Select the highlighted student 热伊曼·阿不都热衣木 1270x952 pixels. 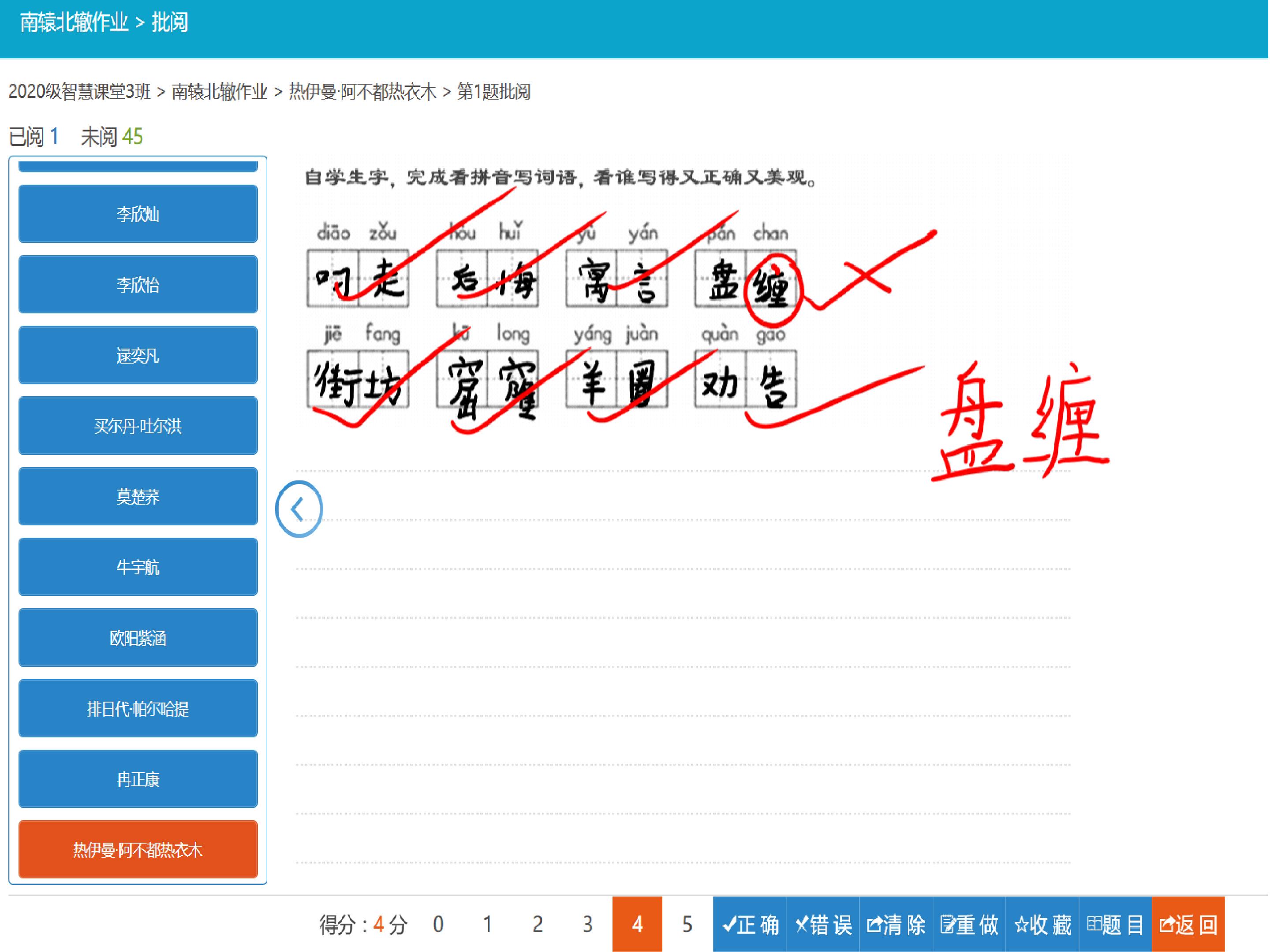pyautogui.click(x=138, y=849)
